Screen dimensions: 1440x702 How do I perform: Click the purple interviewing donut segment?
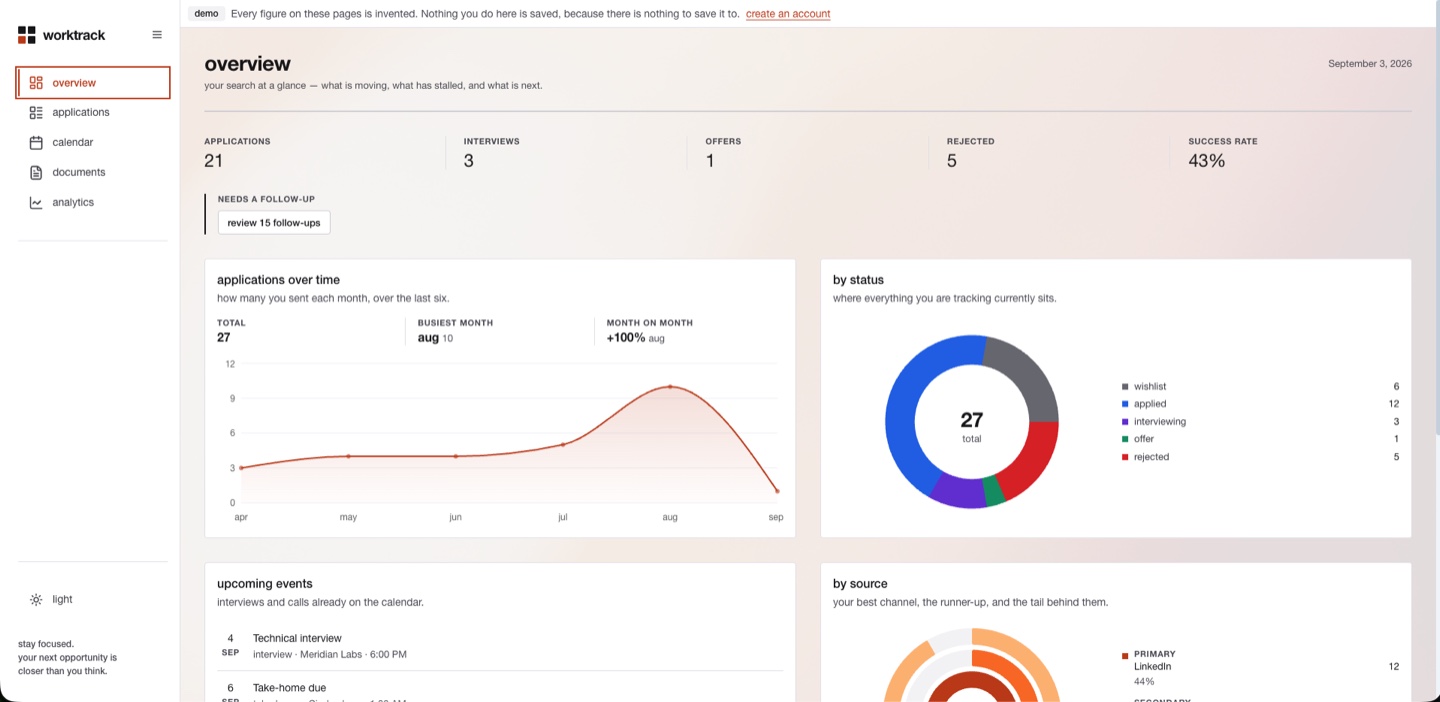pos(958,489)
